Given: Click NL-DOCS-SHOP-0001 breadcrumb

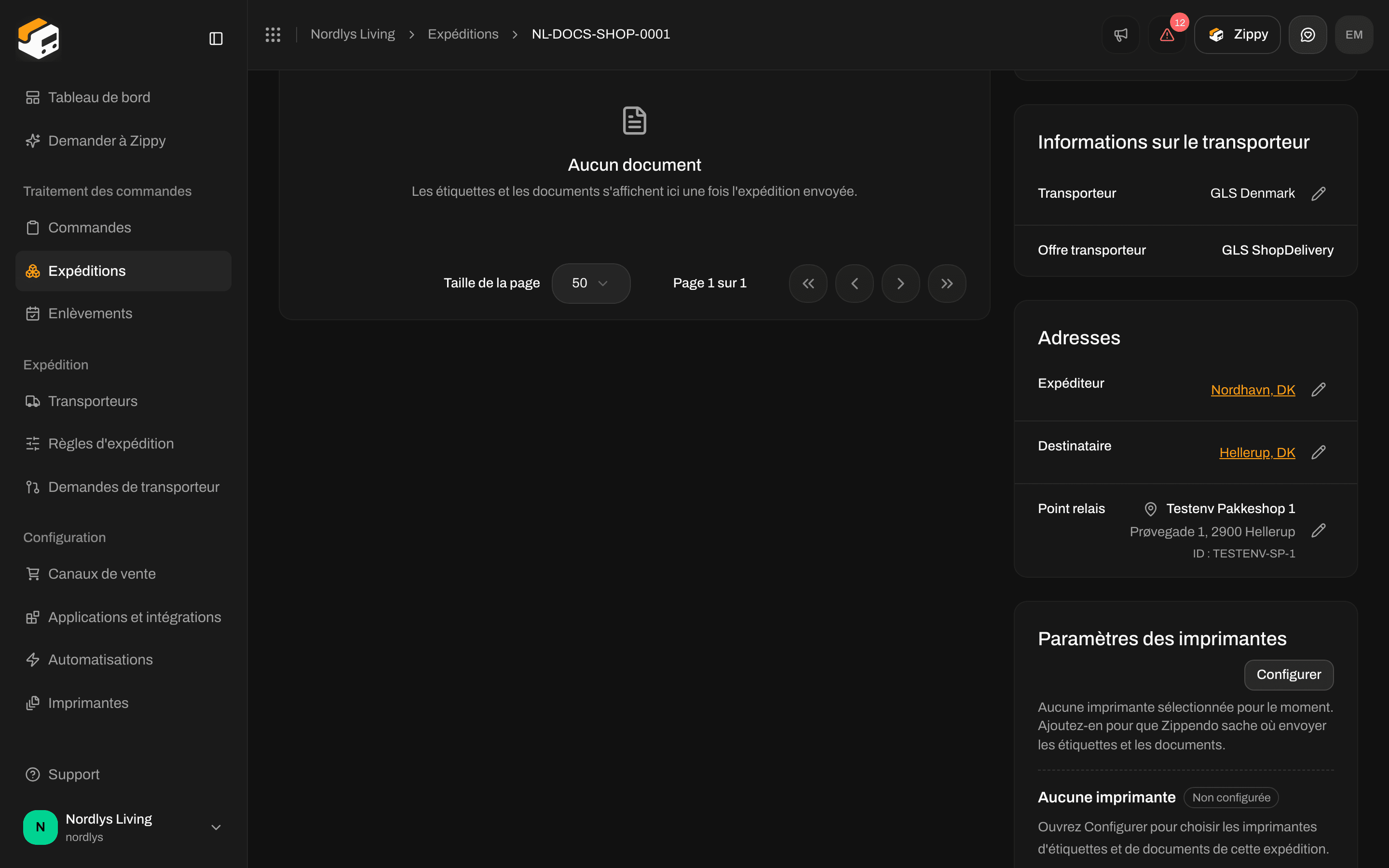Looking at the screenshot, I should click(601, 34).
